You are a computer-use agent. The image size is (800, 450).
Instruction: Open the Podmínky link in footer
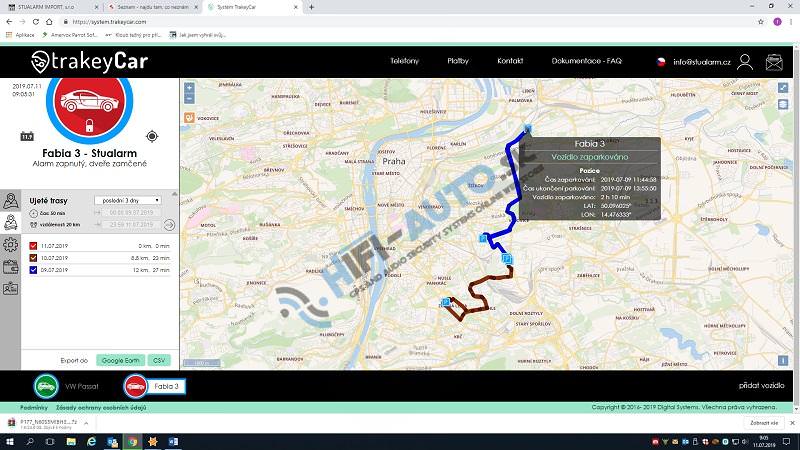tap(34, 408)
